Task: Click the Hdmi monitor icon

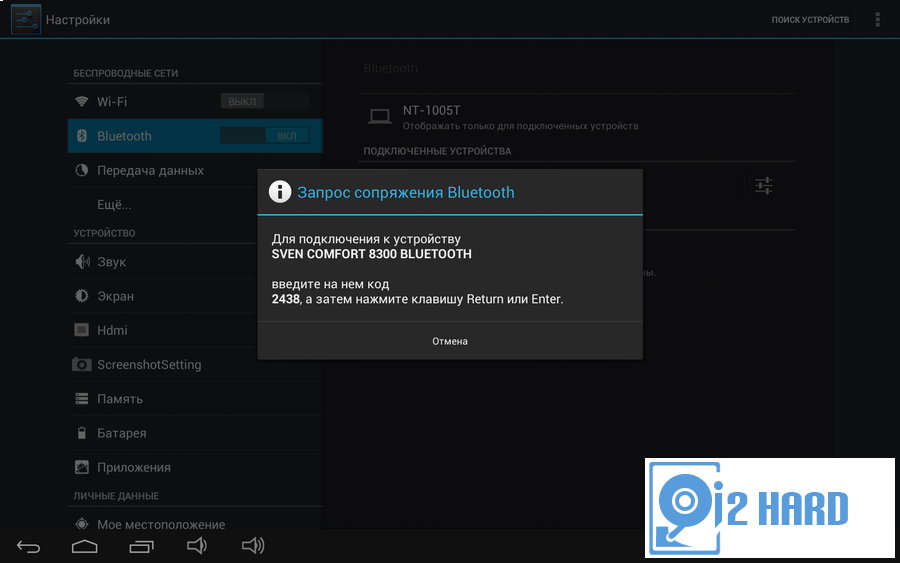Action: pos(82,330)
